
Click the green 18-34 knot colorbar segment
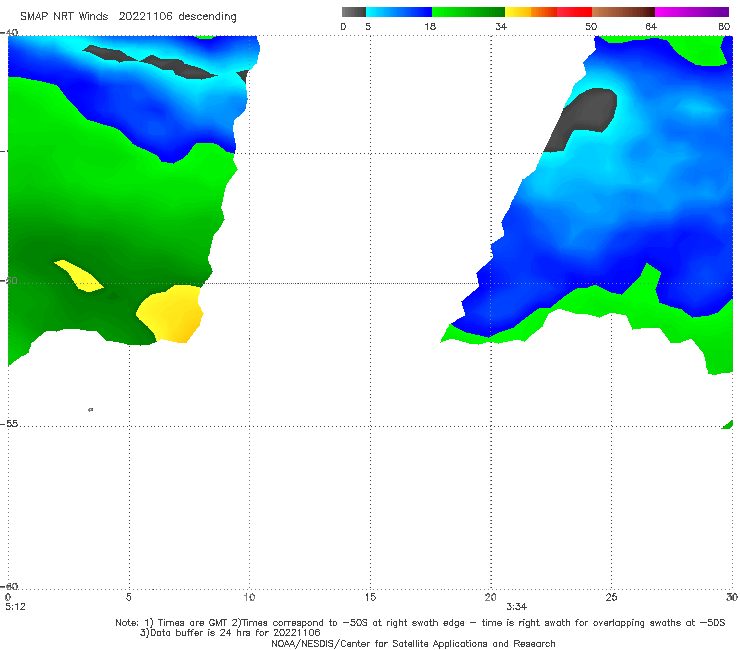[468, 12]
